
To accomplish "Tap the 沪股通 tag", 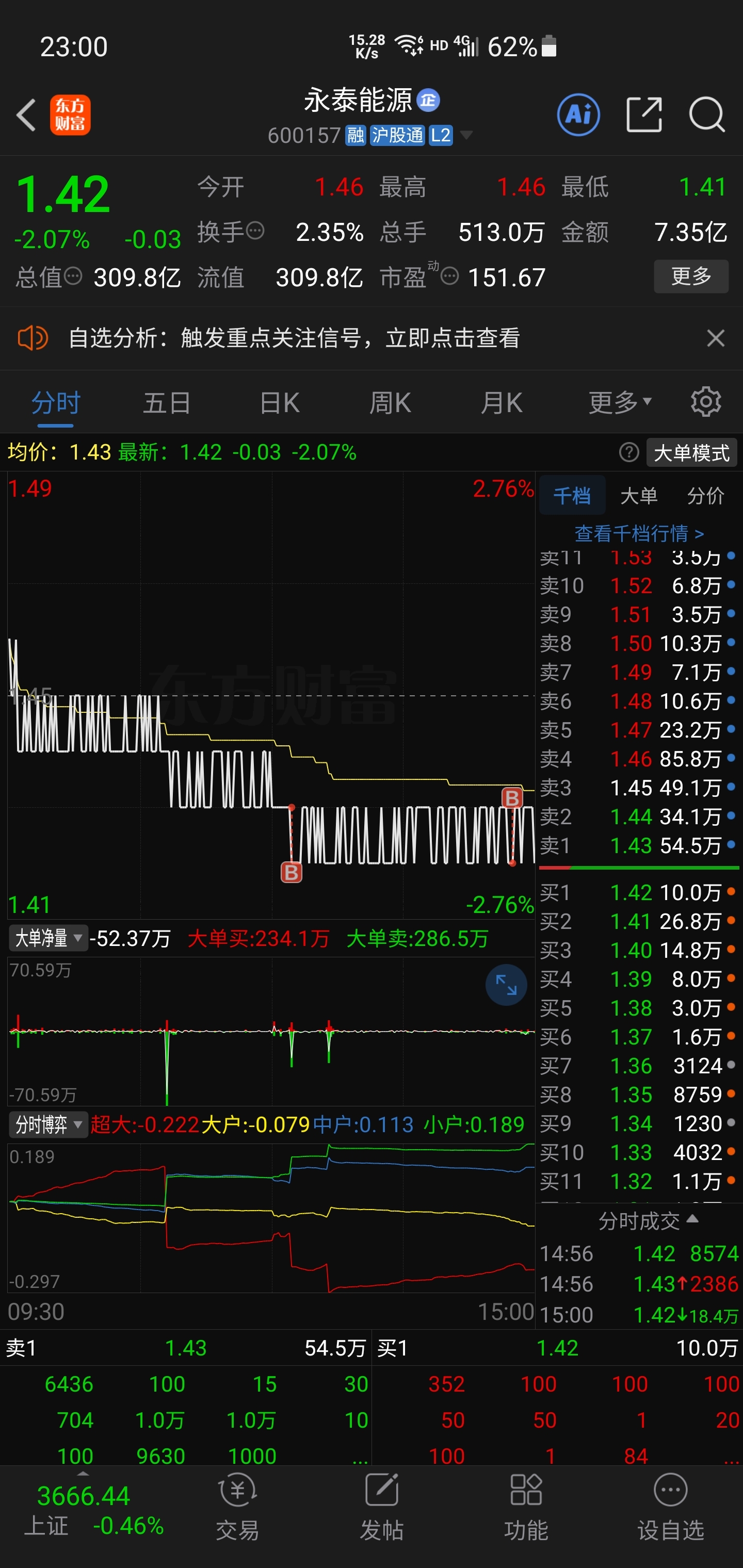I will click(x=397, y=135).
